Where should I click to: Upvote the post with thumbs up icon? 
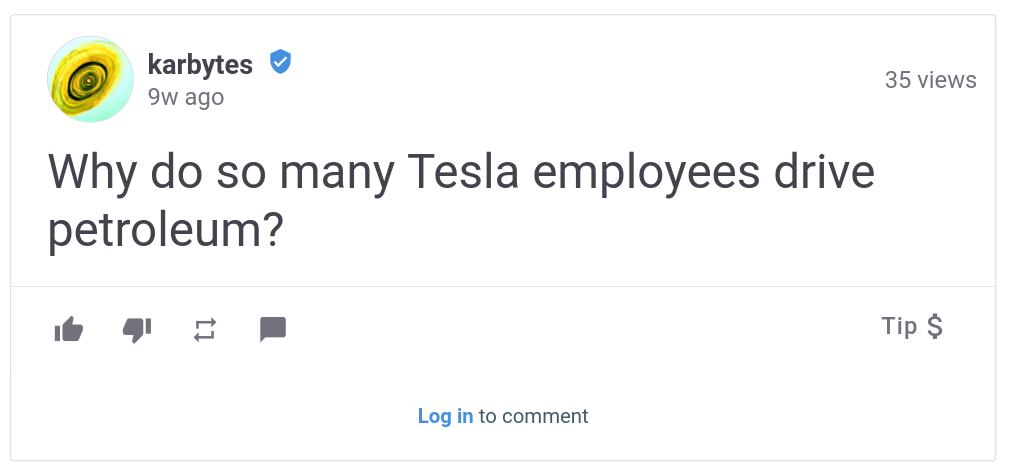(x=69, y=329)
